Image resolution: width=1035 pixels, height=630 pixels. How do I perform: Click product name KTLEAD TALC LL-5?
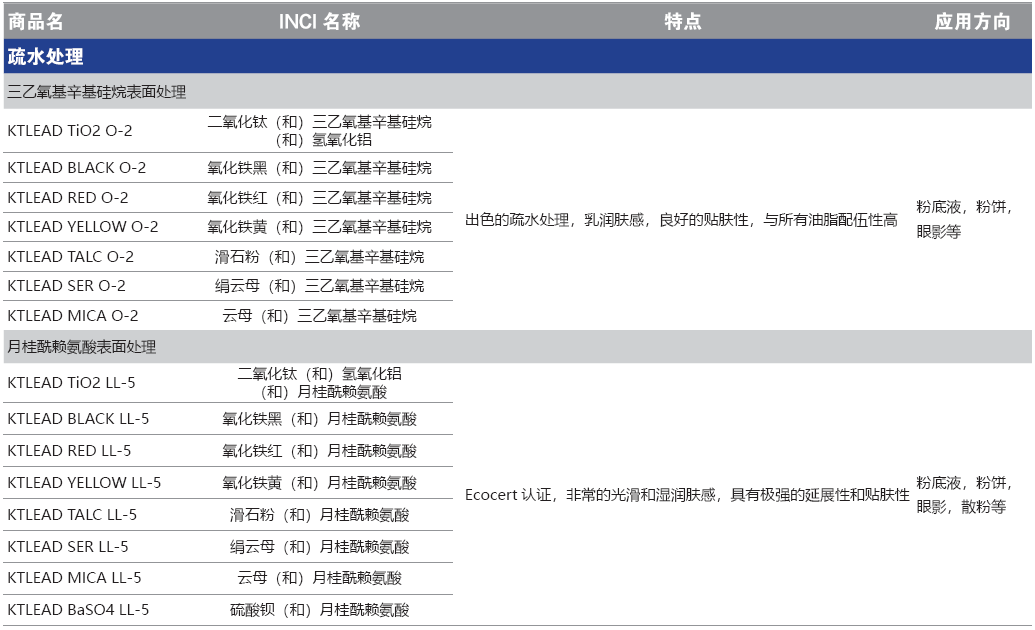click(72, 514)
